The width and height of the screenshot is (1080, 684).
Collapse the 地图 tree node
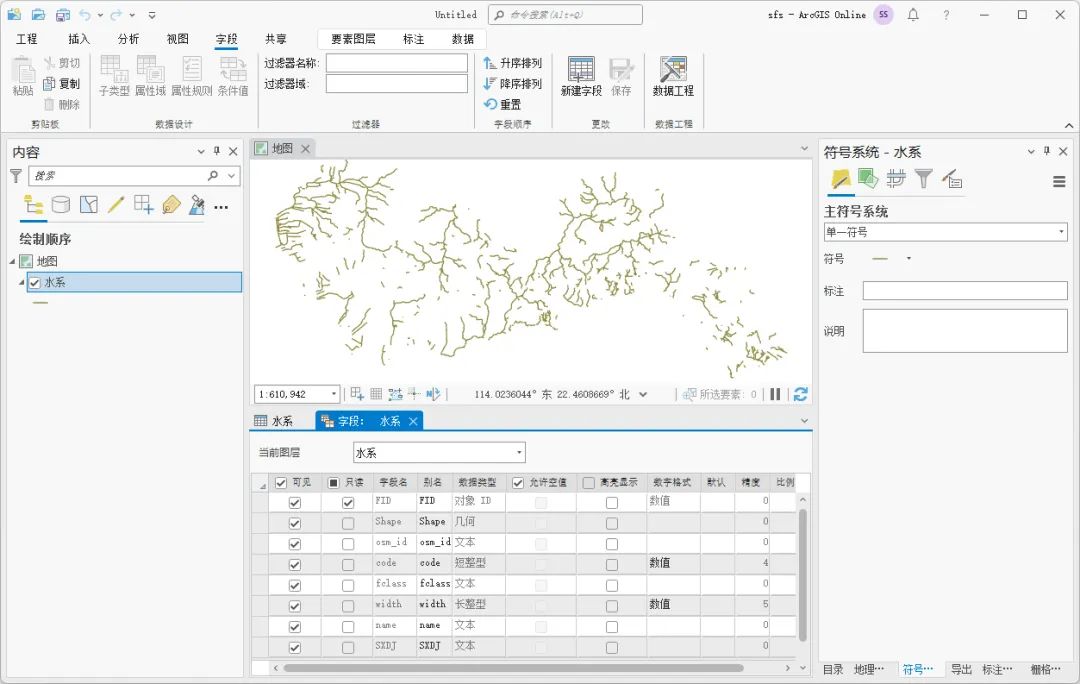pos(12,261)
